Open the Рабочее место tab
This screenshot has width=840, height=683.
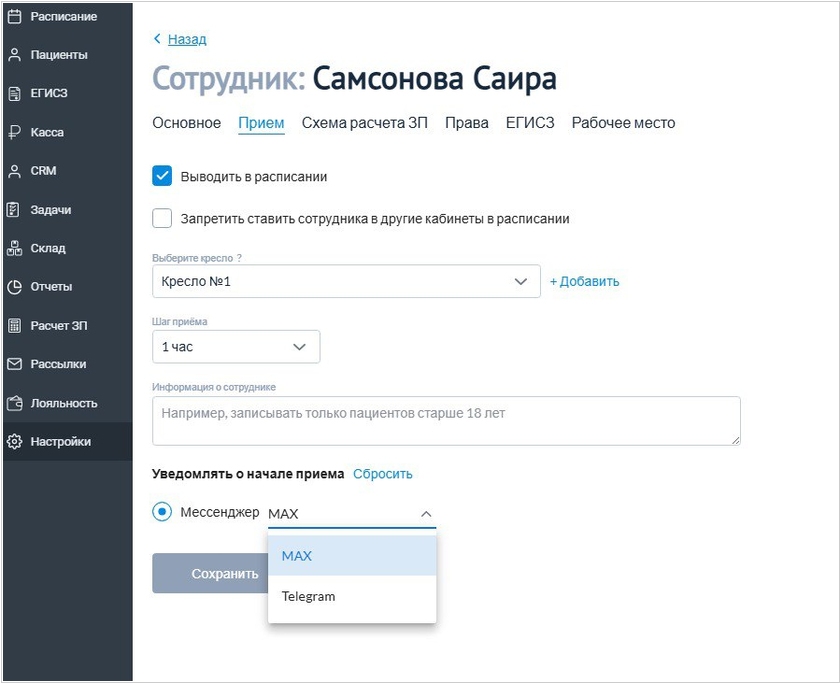tap(623, 123)
